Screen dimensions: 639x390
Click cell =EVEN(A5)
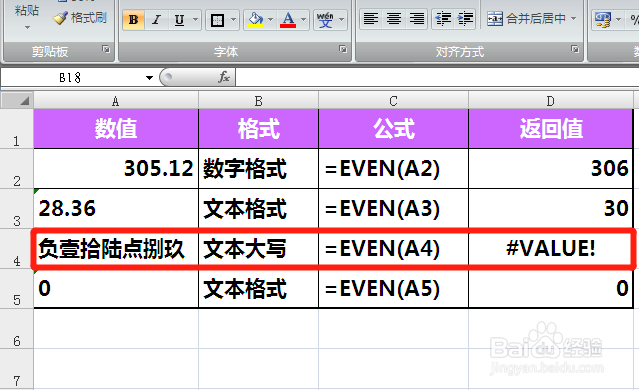click(393, 288)
